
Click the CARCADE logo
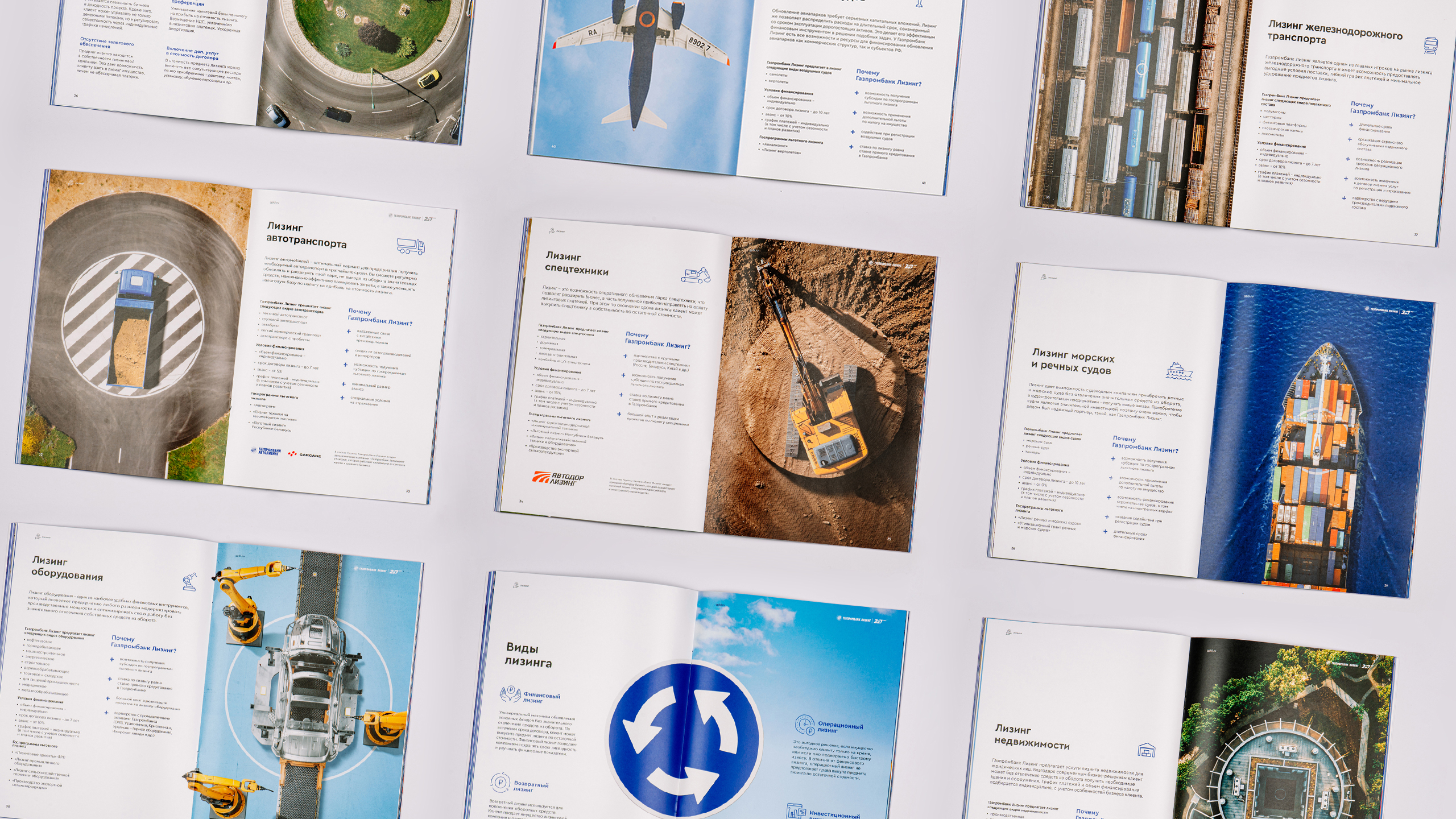(304, 454)
